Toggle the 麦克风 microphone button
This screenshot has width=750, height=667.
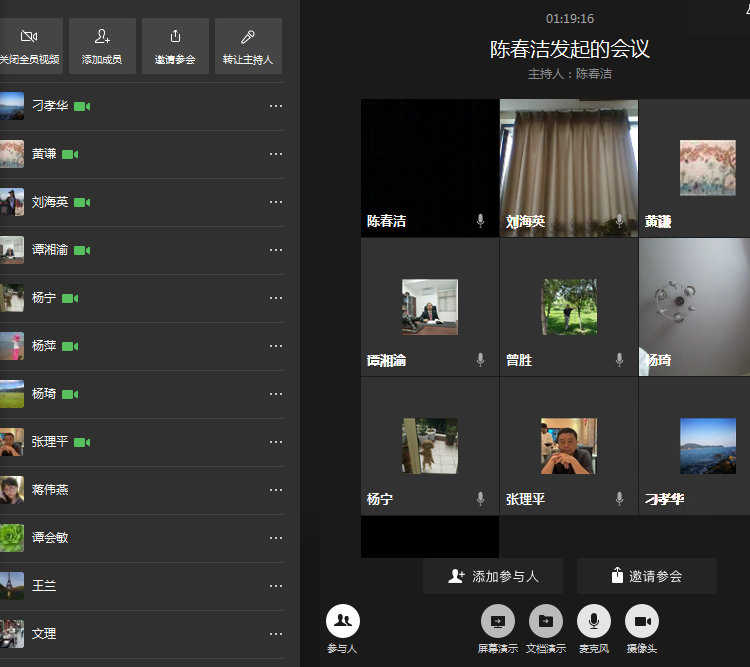[594, 621]
